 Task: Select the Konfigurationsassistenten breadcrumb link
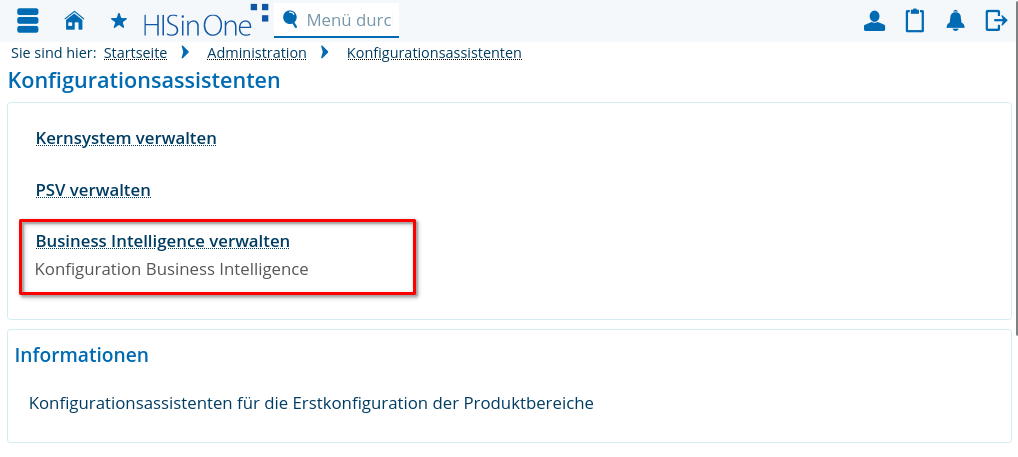(x=434, y=53)
